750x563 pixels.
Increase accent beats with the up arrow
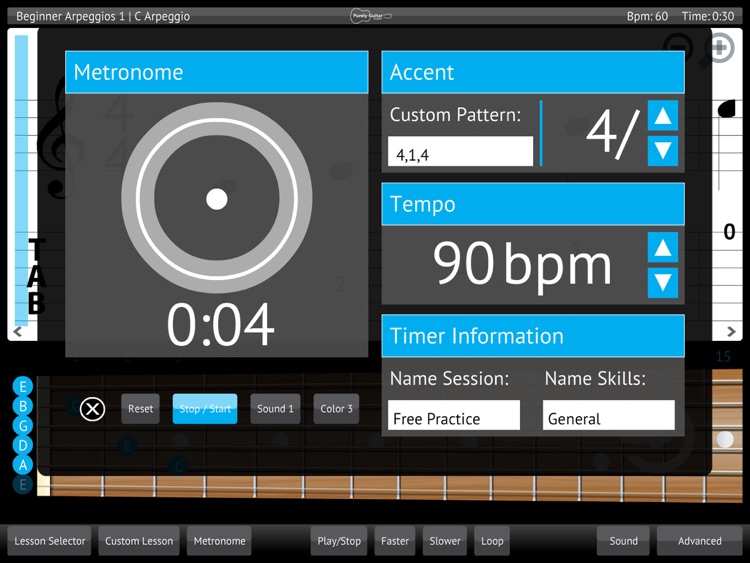(662, 115)
